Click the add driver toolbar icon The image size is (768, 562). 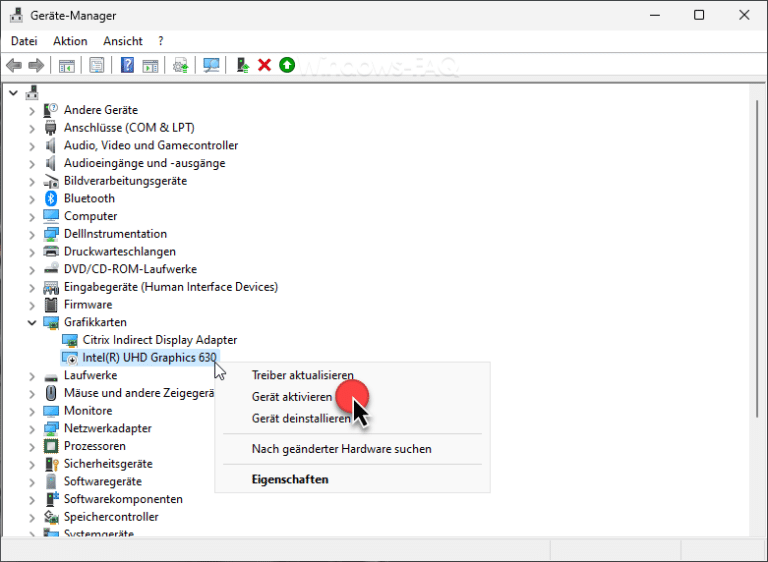pyautogui.click(x=242, y=65)
